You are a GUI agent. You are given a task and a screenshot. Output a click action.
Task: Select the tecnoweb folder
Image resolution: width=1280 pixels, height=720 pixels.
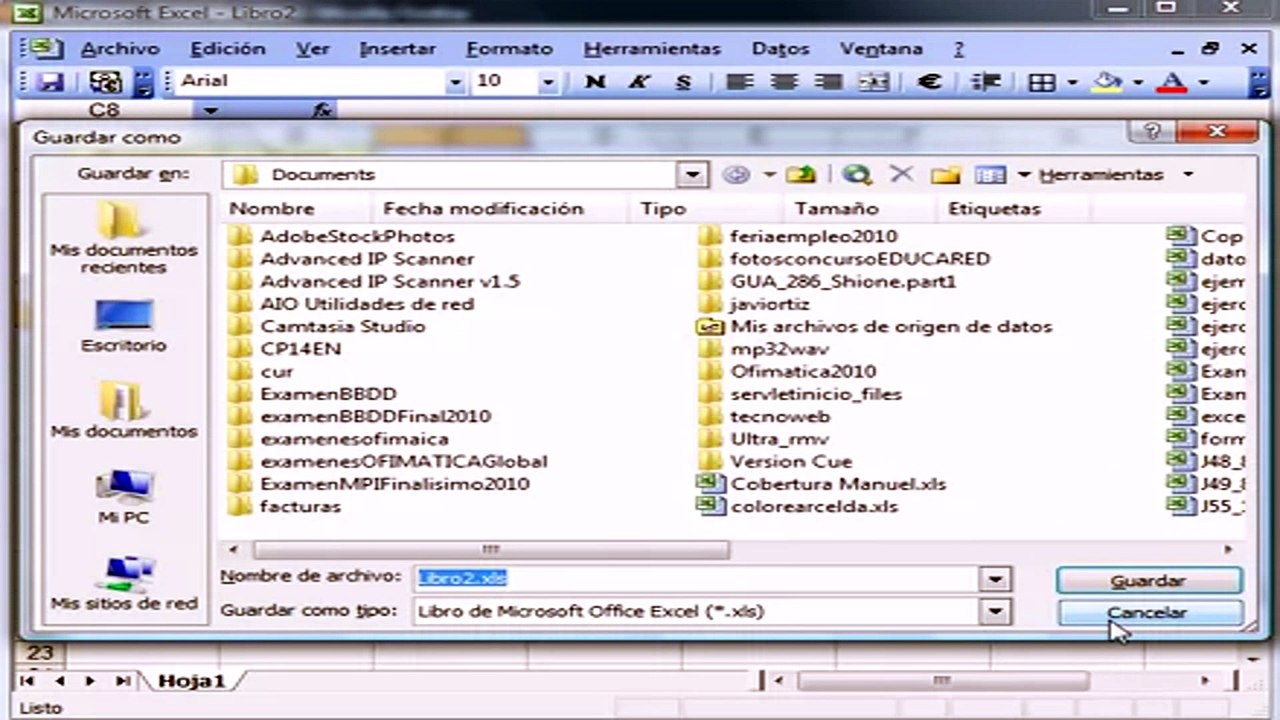765,417
